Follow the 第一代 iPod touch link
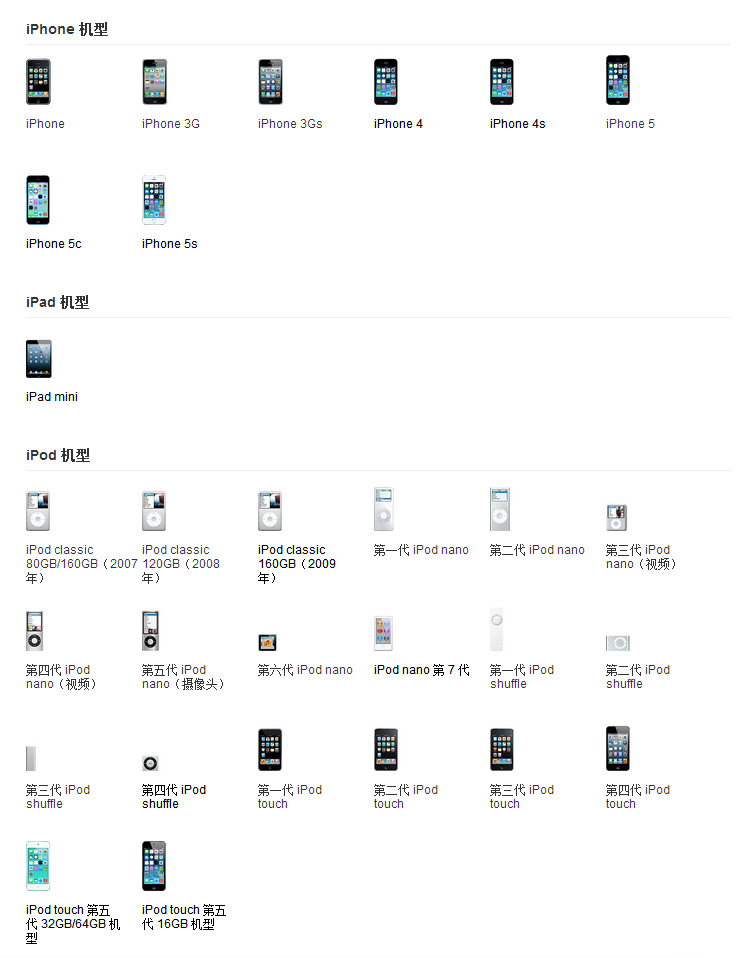This screenshot has height=958, width=754. pyautogui.click(x=290, y=796)
